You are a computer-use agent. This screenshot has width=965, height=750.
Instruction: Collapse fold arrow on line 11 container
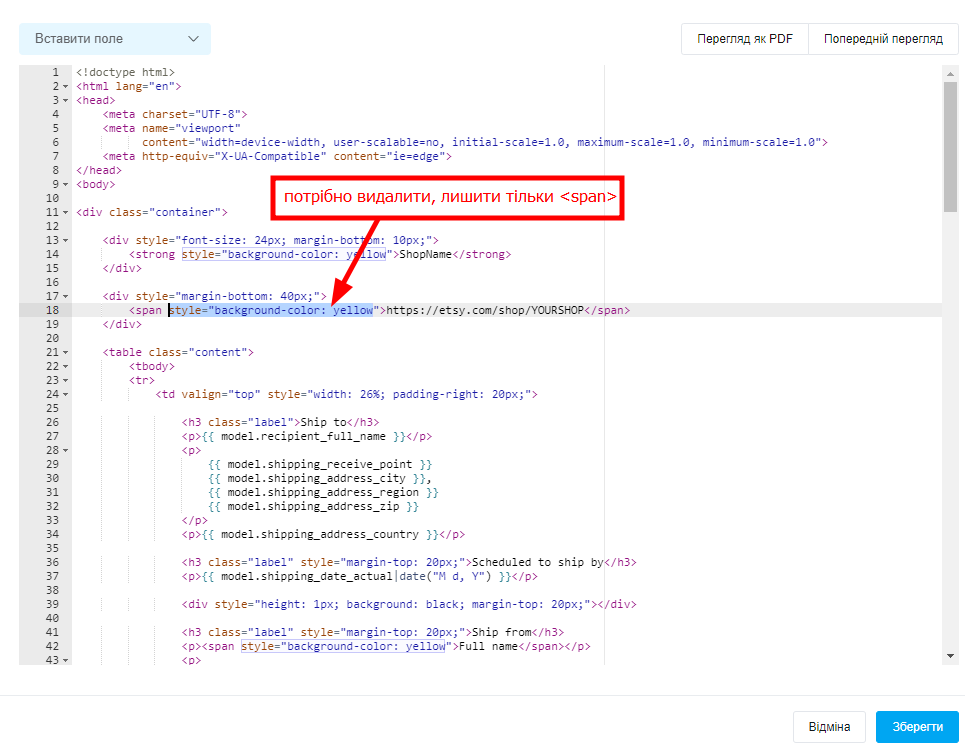66,212
